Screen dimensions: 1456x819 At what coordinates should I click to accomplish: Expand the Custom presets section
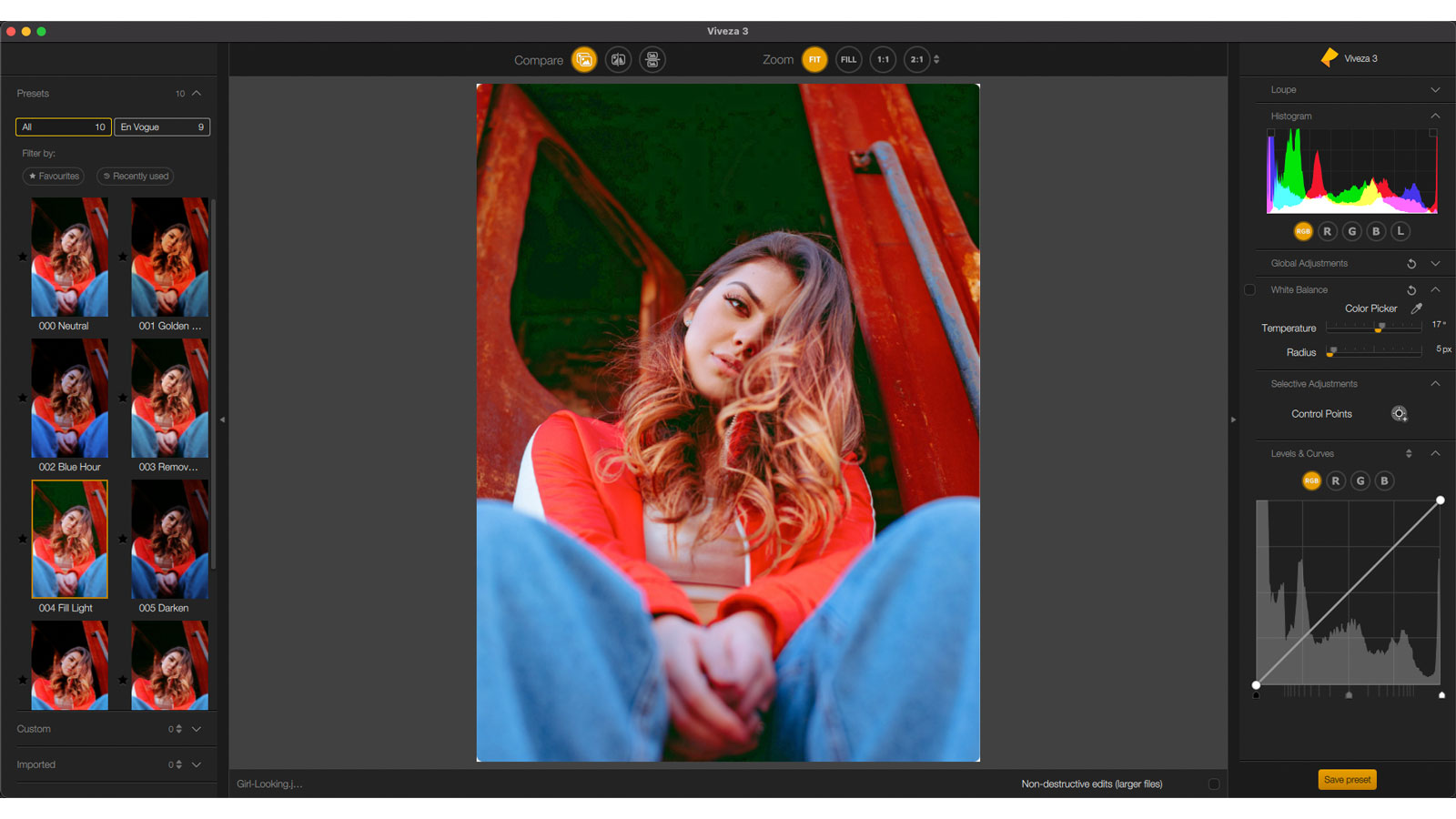click(197, 729)
